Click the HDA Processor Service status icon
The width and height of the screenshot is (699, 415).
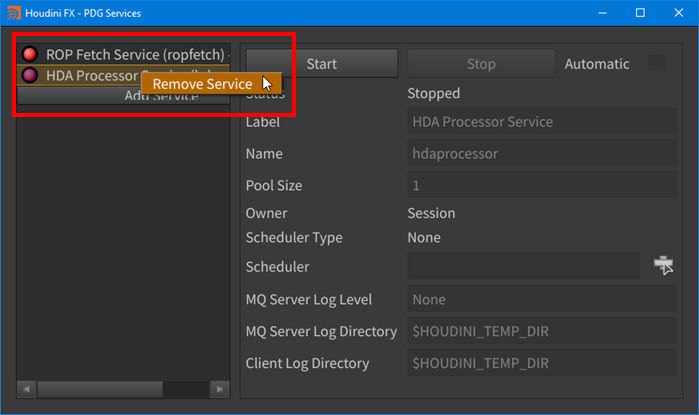tap(29, 75)
